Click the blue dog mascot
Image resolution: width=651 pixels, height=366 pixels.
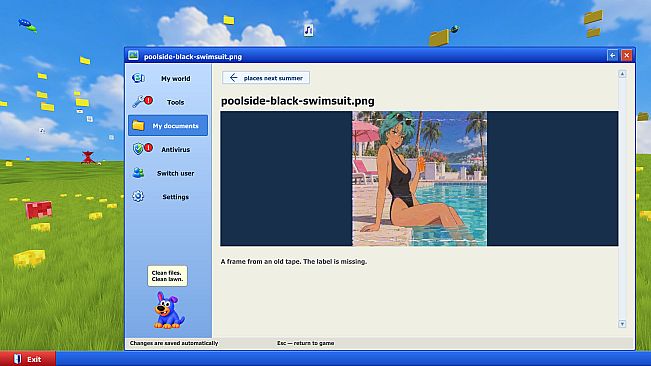[x=169, y=310]
